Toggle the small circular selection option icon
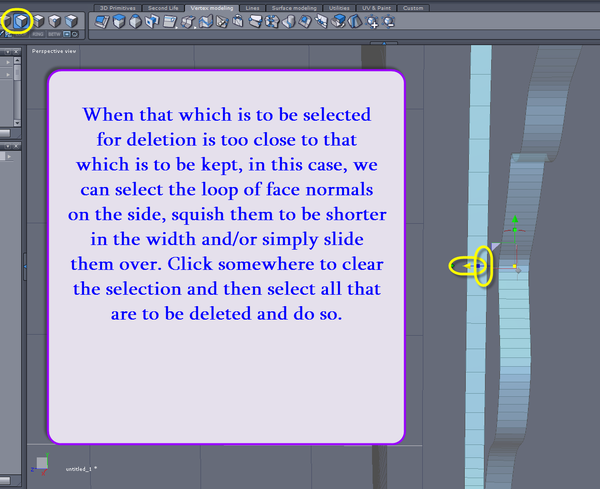 [75, 34]
